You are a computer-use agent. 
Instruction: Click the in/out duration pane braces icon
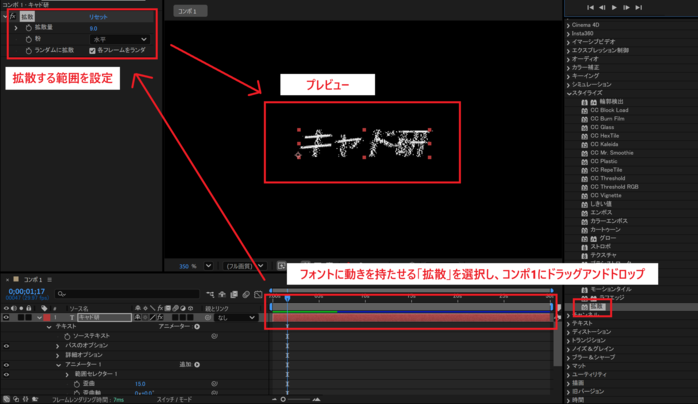pos(25,400)
